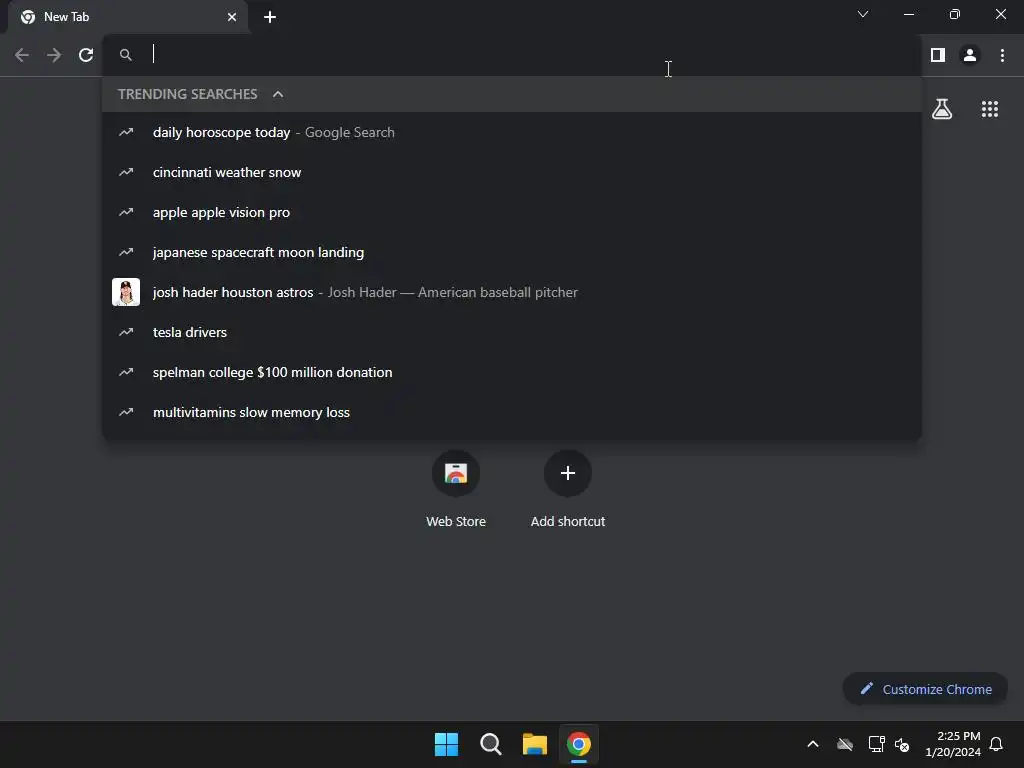Select suggestion cincinnati weather snow
1024x768 pixels.
click(512, 172)
